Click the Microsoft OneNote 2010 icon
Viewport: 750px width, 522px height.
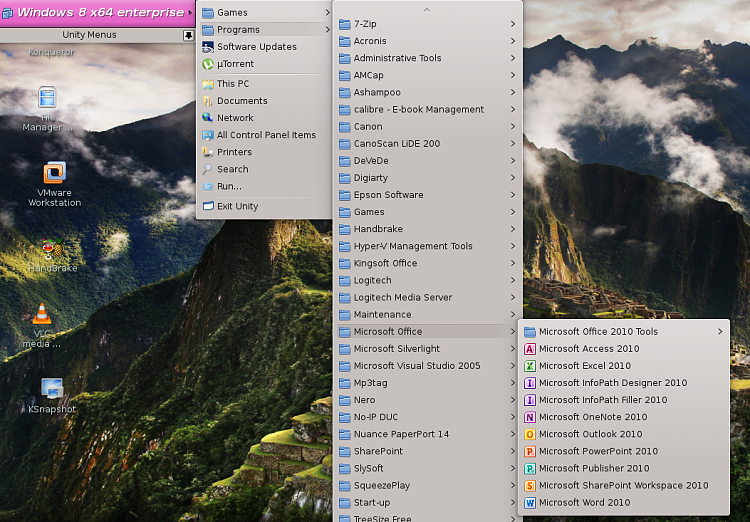(529, 417)
